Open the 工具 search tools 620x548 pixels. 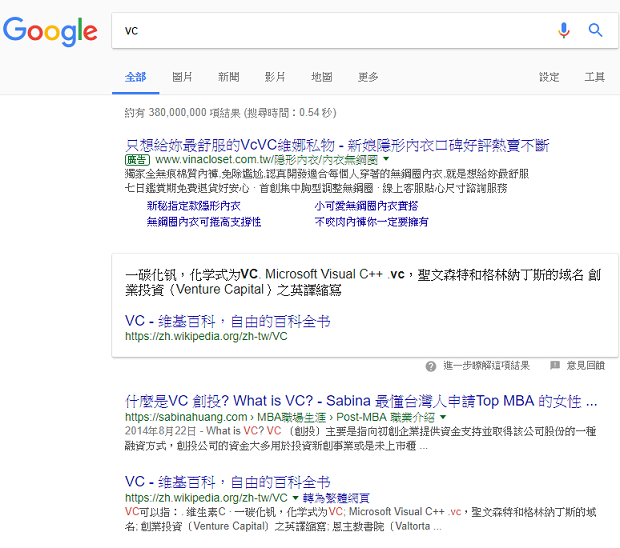595,77
